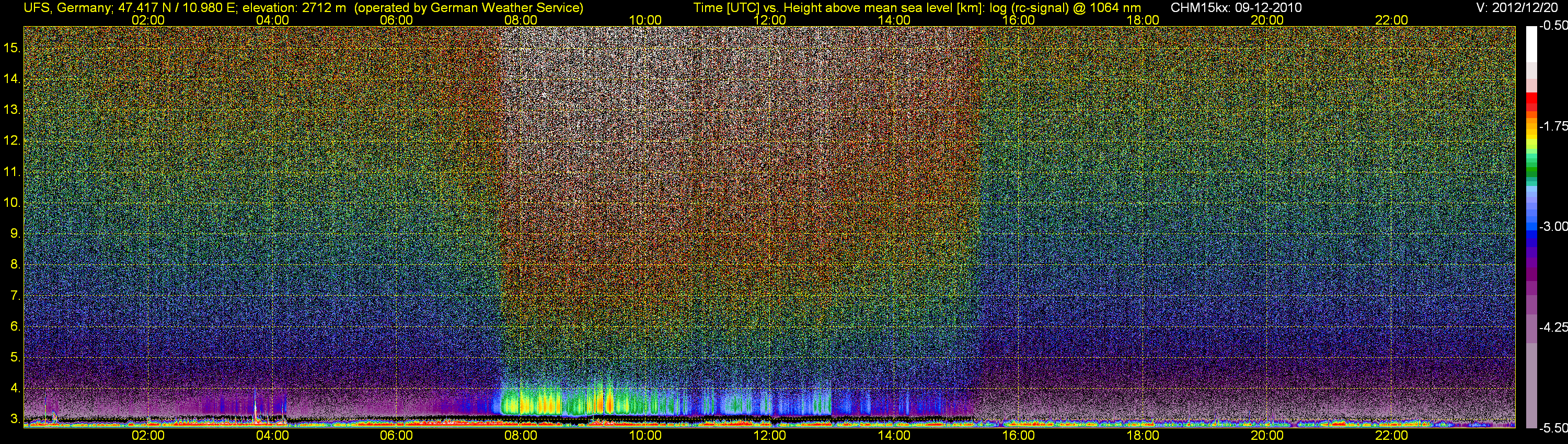Screen dimensions: 1568x444
Task: Click the 10:00 label on the top time axis
Action: (x=645, y=20)
